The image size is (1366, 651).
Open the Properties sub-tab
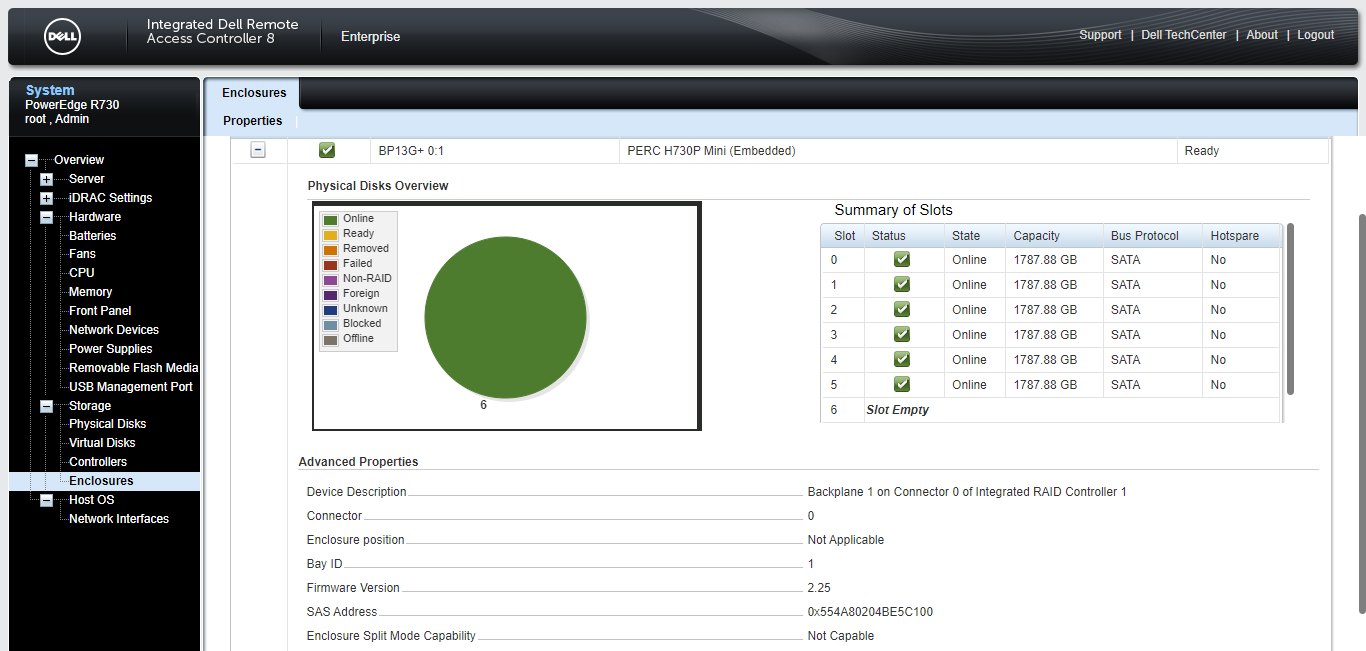pos(253,121)
